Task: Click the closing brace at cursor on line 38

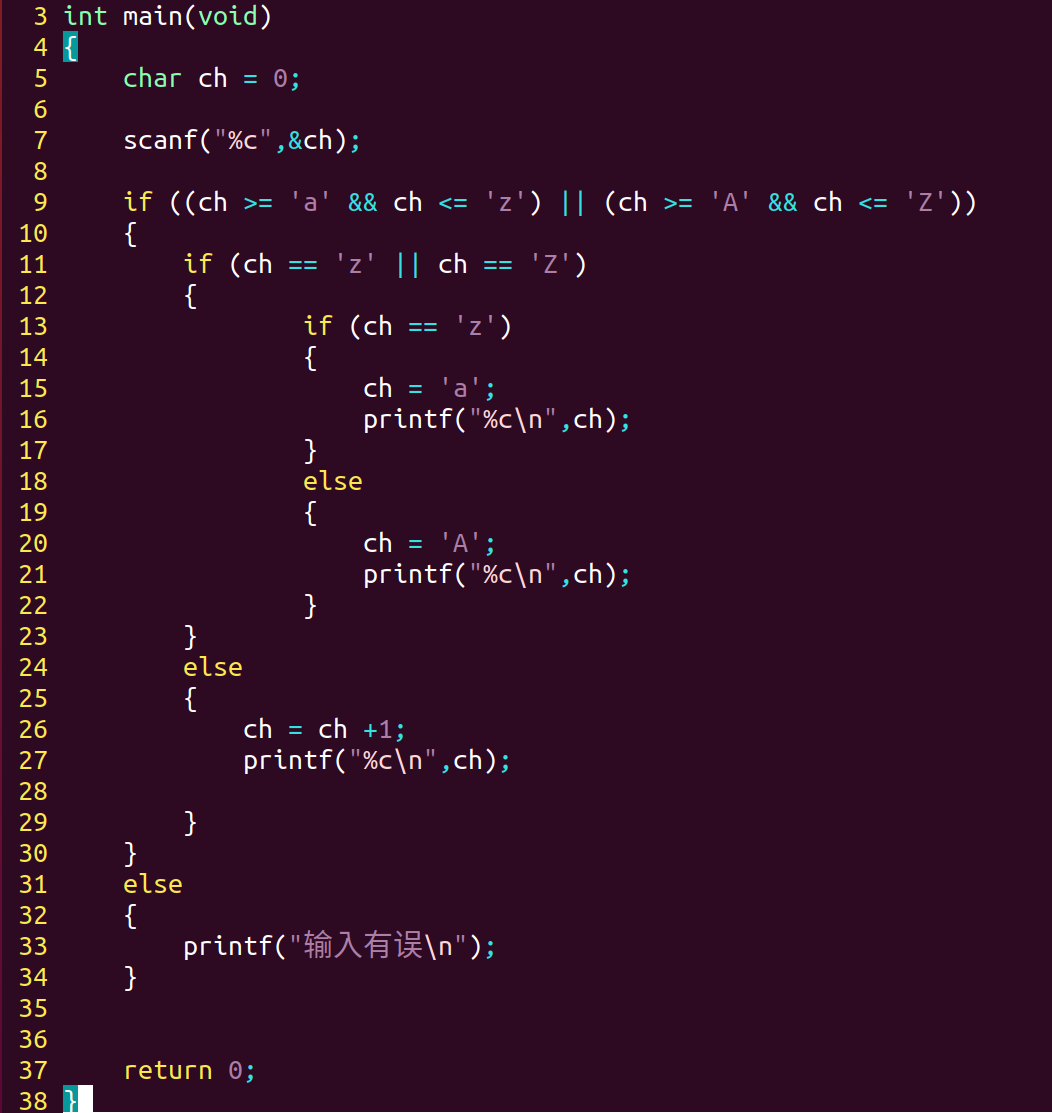Action: pyautogui.click(x=70, y=1100)
